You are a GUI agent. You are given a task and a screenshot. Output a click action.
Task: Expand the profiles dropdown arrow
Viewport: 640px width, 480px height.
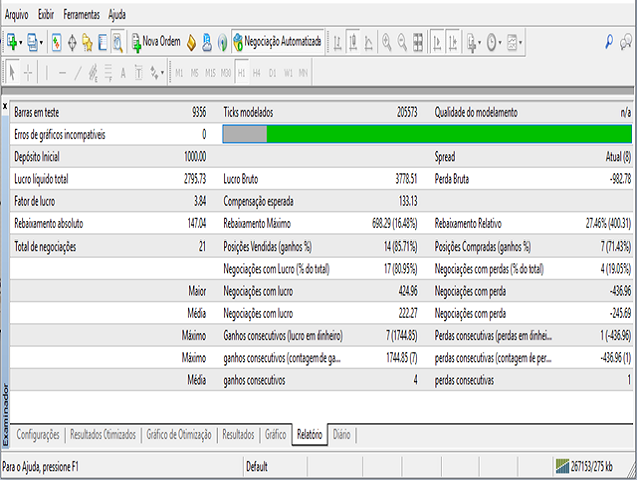44,42
